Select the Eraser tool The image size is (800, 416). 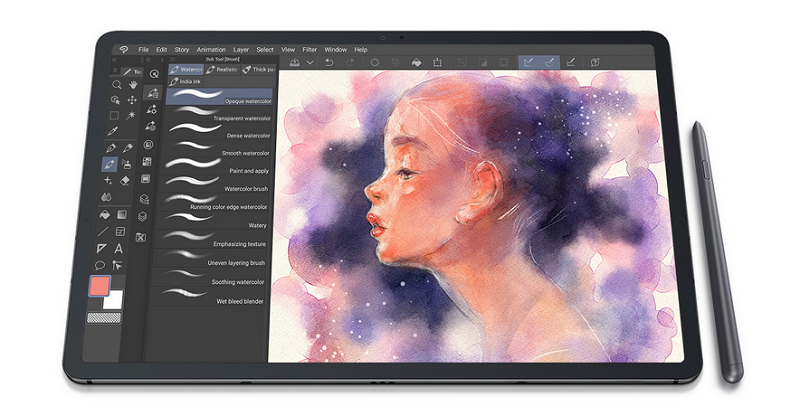(x=126, y=181)
